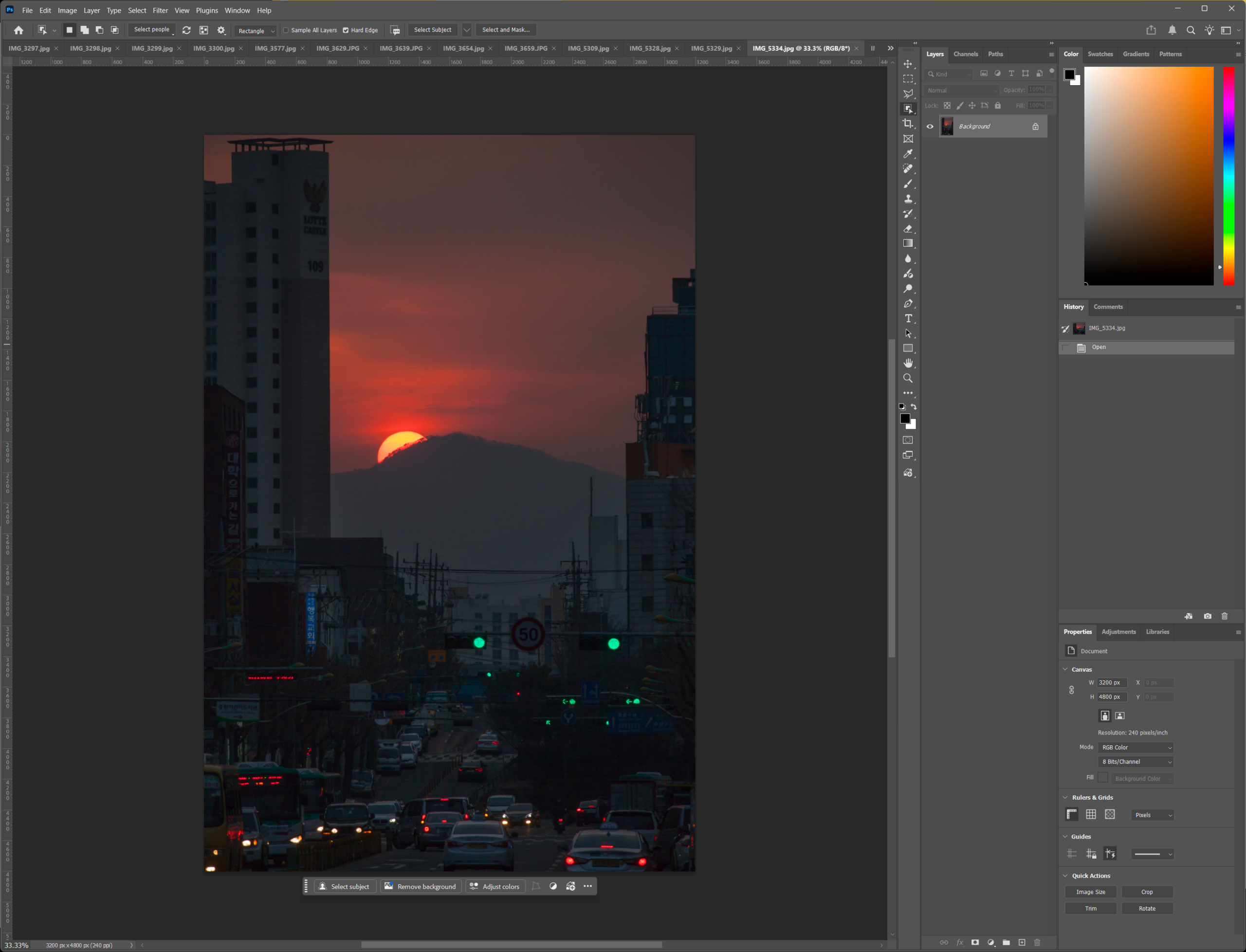
Task: Uncheck the Hard Edge checkbox
Action: (346, 30)
